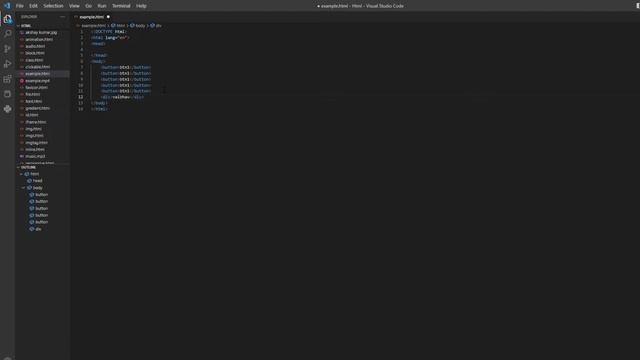Open iframe.html in Explorer
This screenshot has width=640, height=360.
36,122
